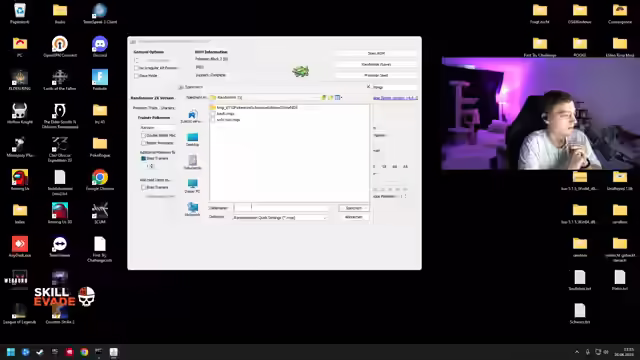Toggle the checked Boss Trainers checkbox
Screen dimensions: 640x360
point(143,158)
